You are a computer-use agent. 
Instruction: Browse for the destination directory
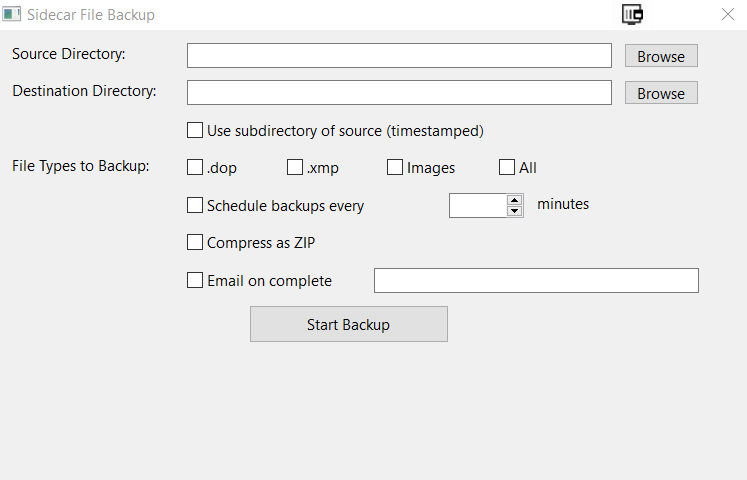[x=661, y=93]
